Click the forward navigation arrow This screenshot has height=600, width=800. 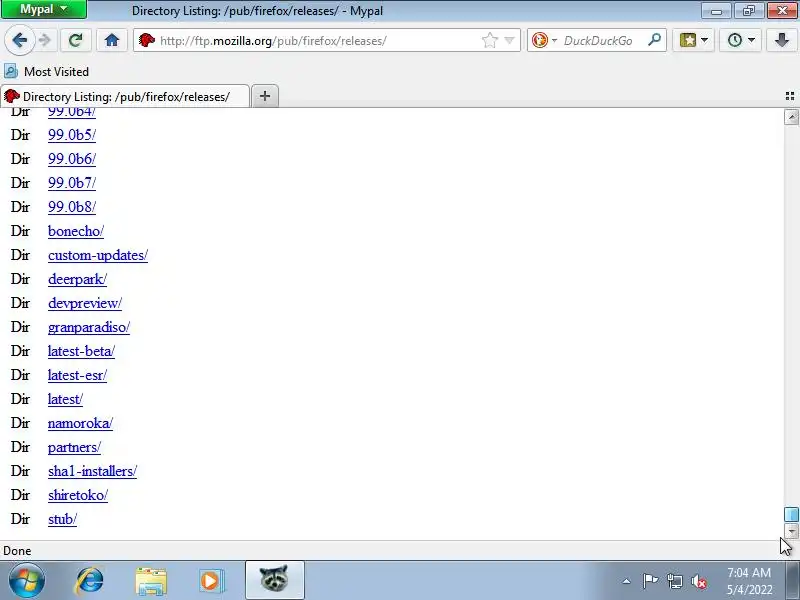pyautogui.click(x=45, y=40)
